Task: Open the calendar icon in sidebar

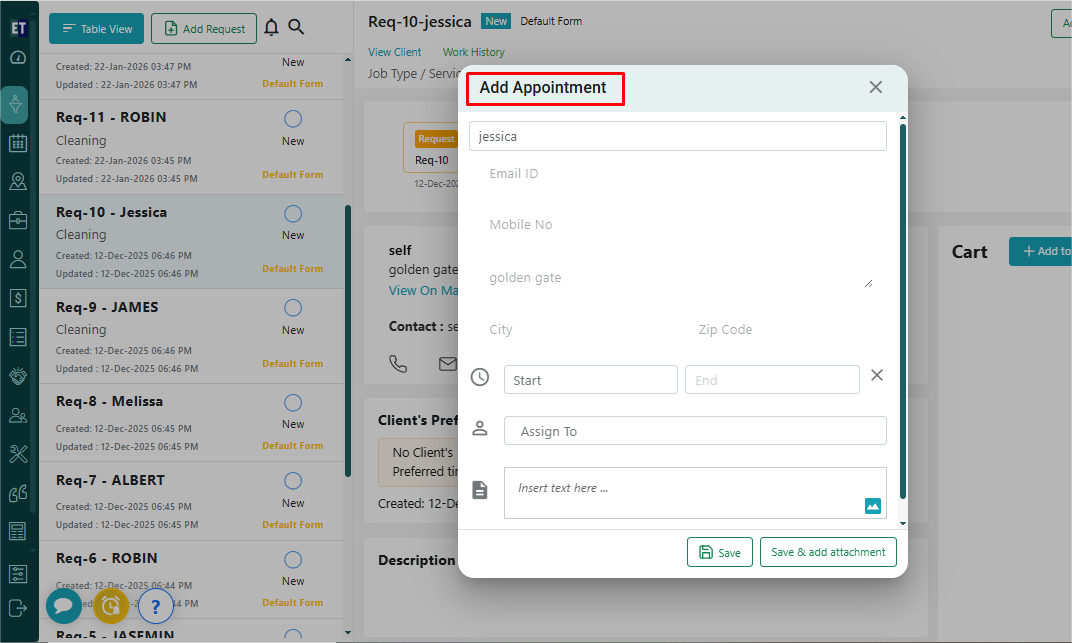Action: click(x=17, y=143)
